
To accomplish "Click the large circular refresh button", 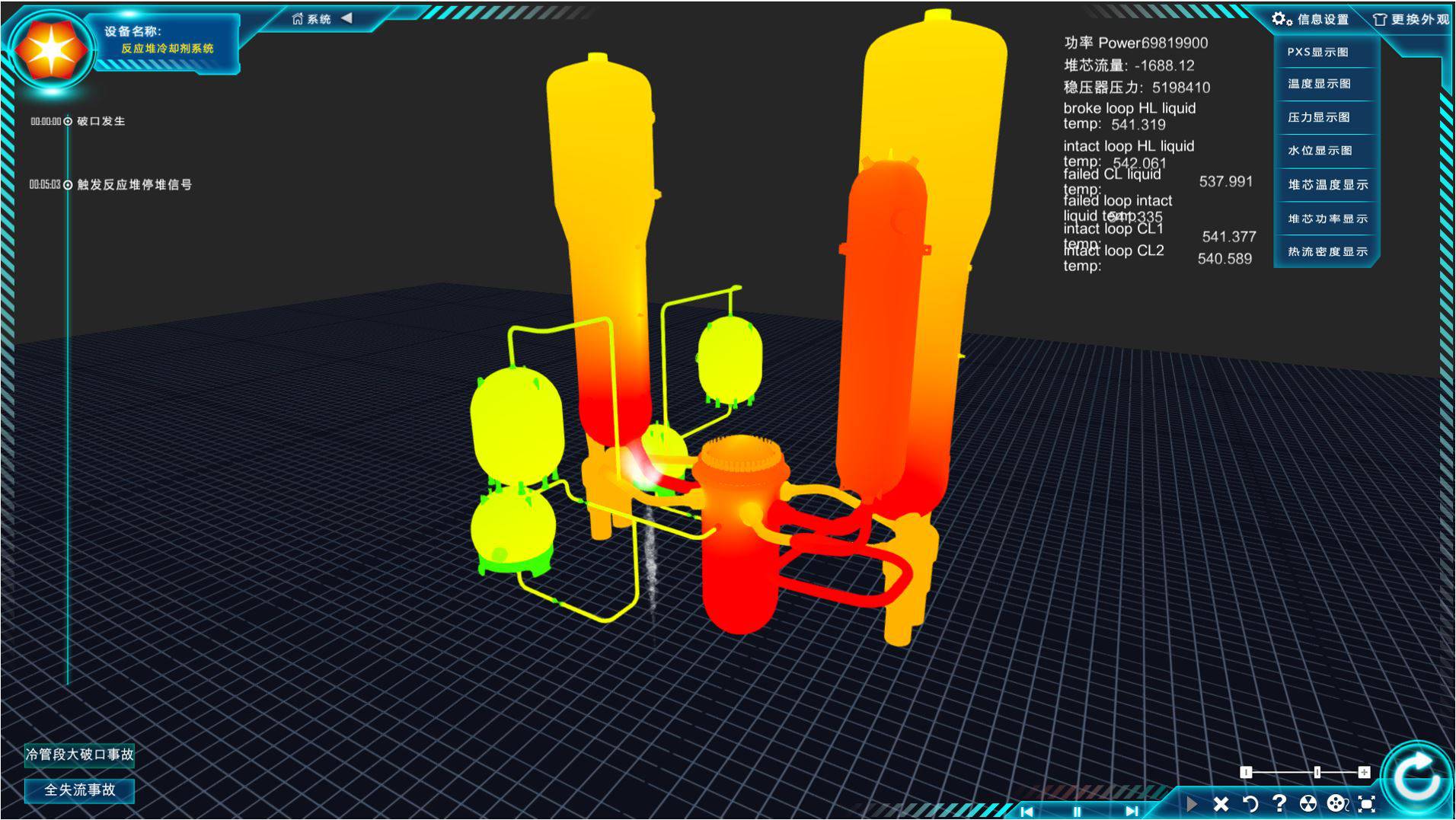I will point(1415,777).
